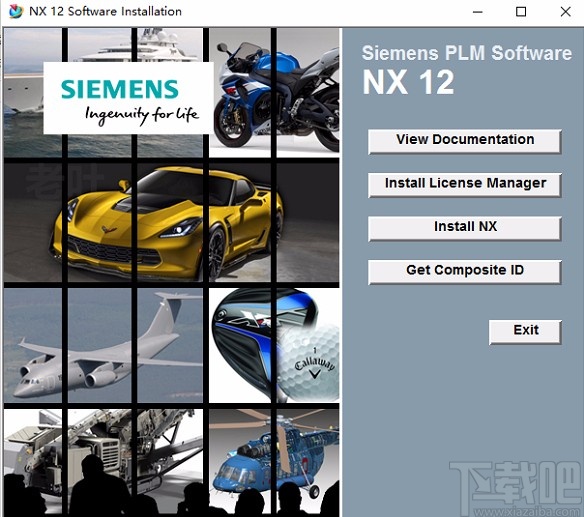The width and height of the screenshot is (584, 517).
Task: Click the Callaway golf ball image
Action: coord(310,362)
